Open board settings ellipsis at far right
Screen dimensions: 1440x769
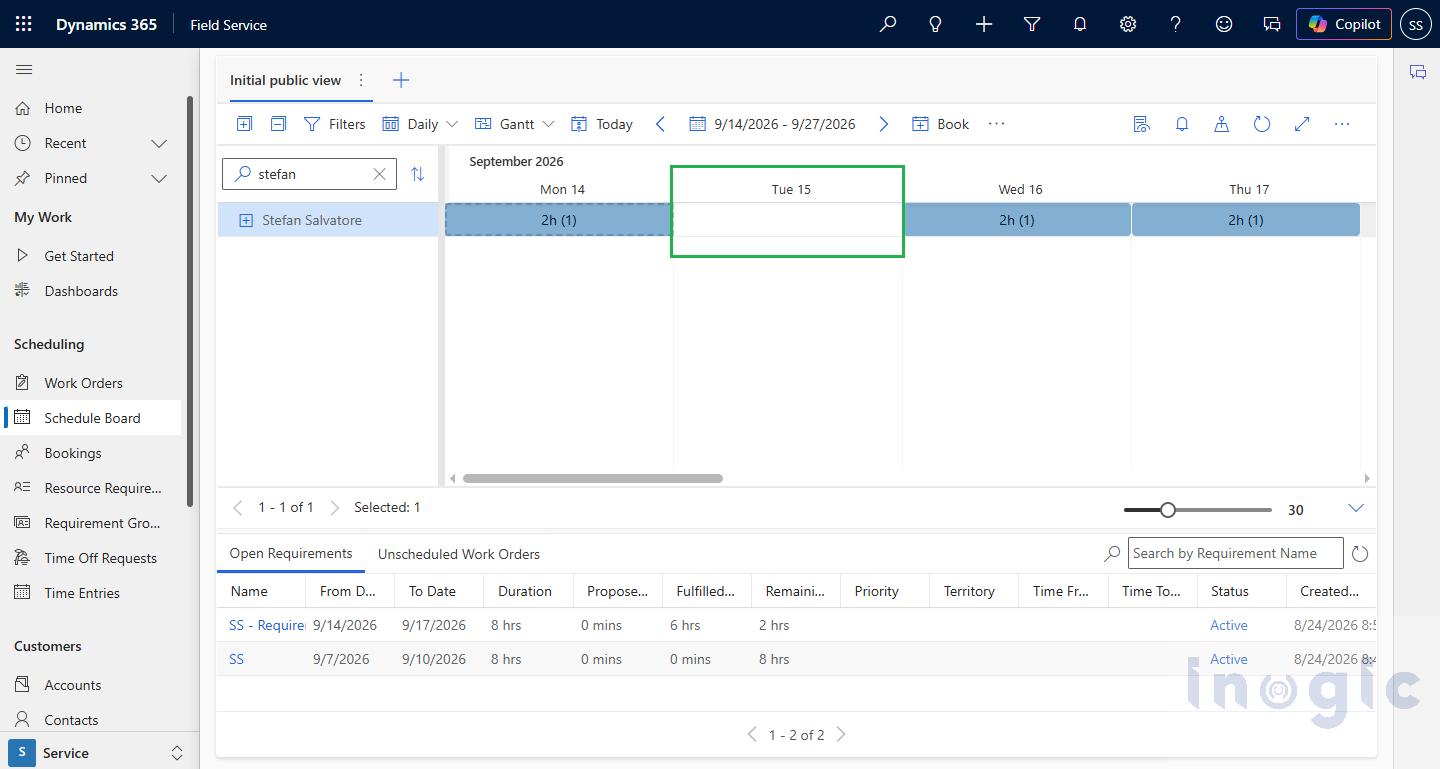pos(1342,124)
